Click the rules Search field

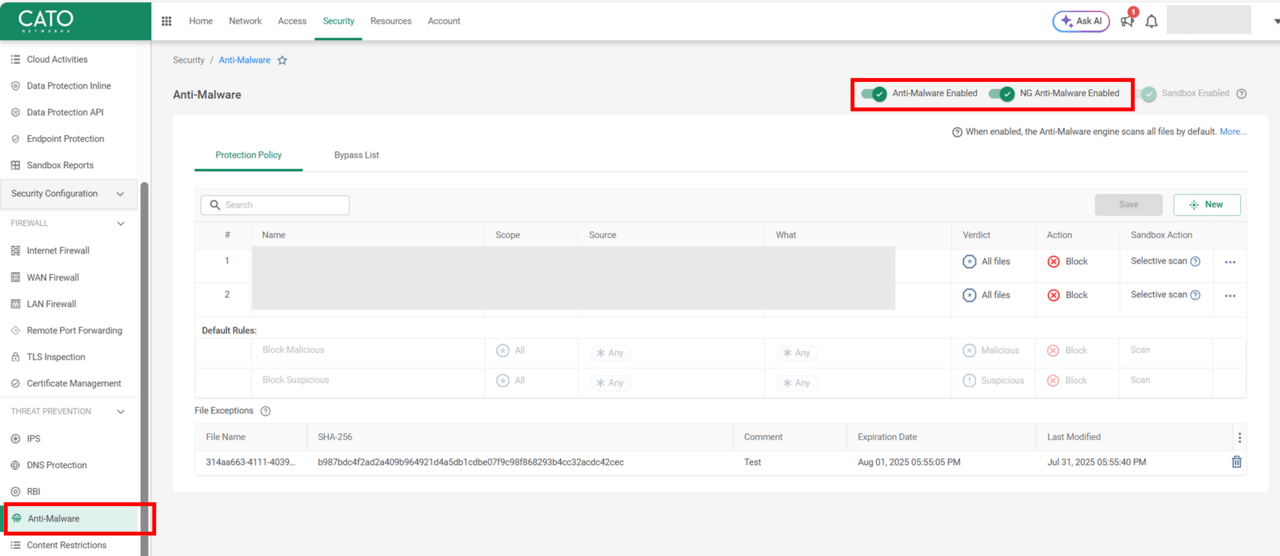[275, 205]
